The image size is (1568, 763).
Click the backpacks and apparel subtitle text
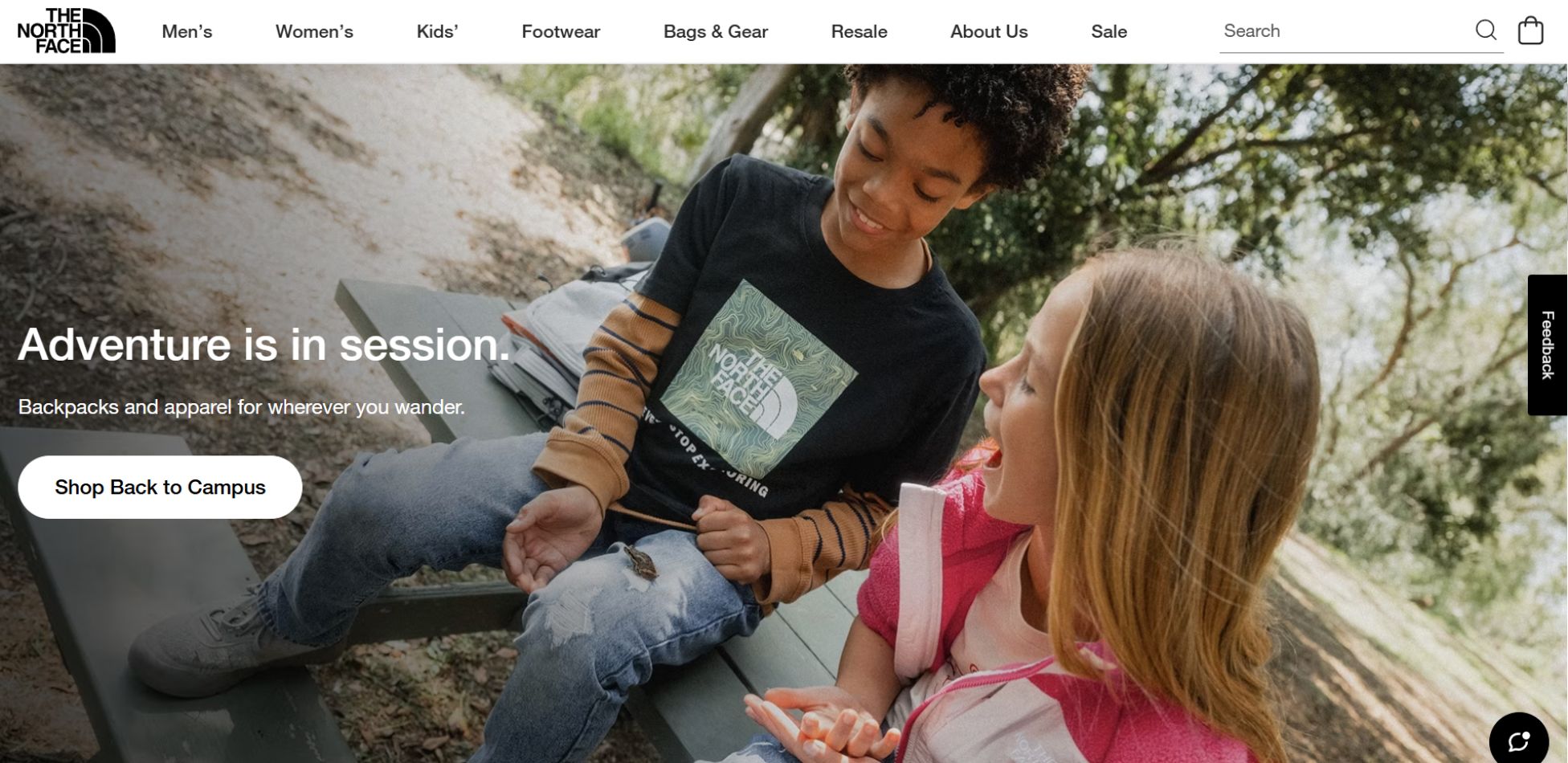241,407
